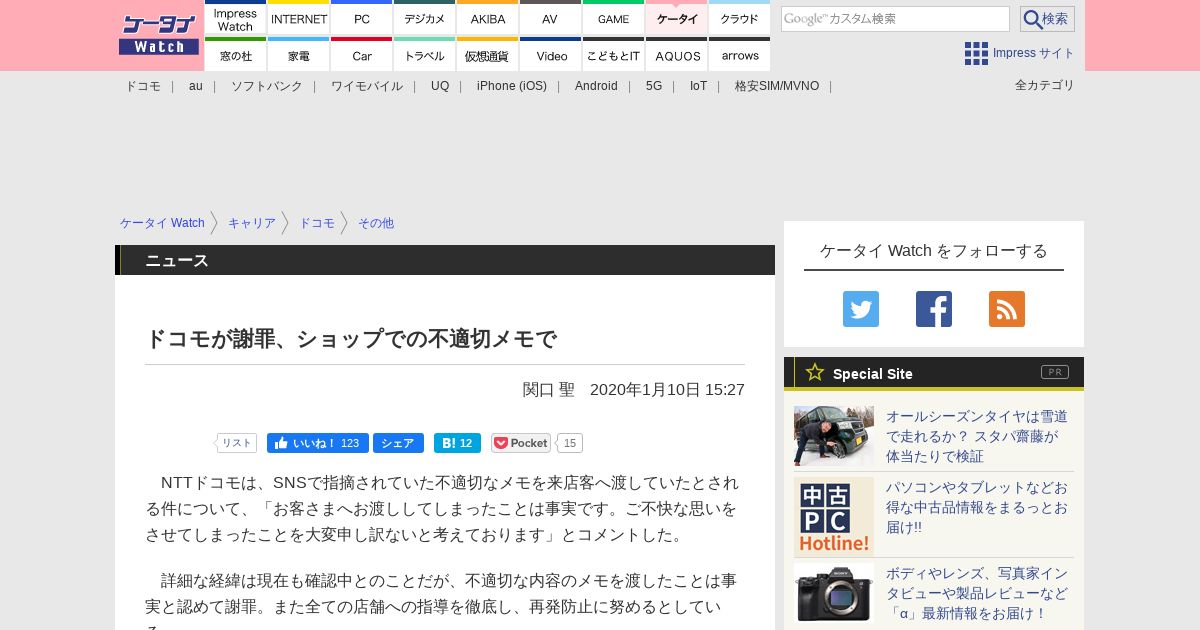Go to iPhone (iOS) category

[x=512, y=86]
